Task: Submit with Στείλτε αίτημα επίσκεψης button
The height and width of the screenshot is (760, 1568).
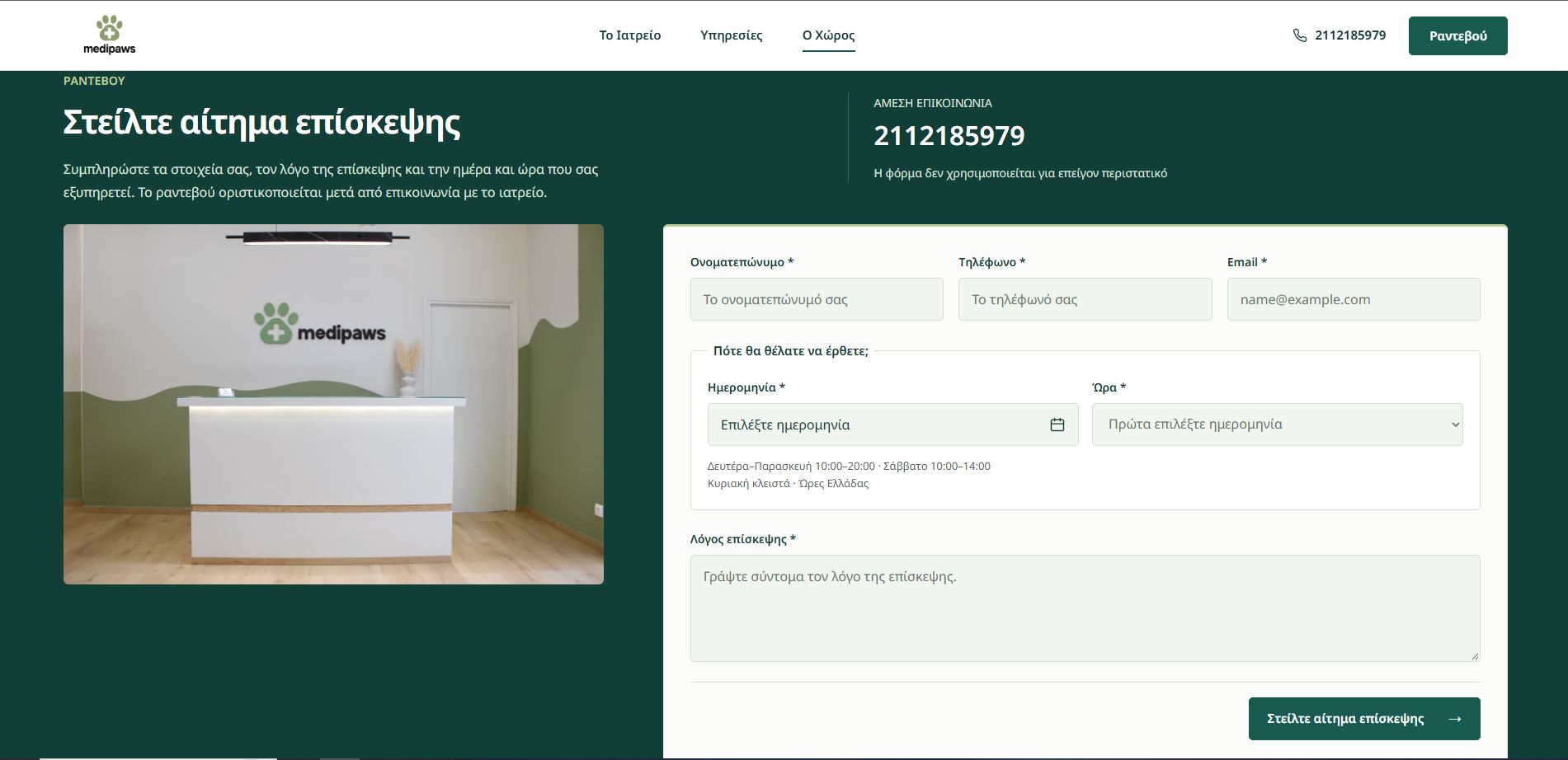Action: (1364, 719)
